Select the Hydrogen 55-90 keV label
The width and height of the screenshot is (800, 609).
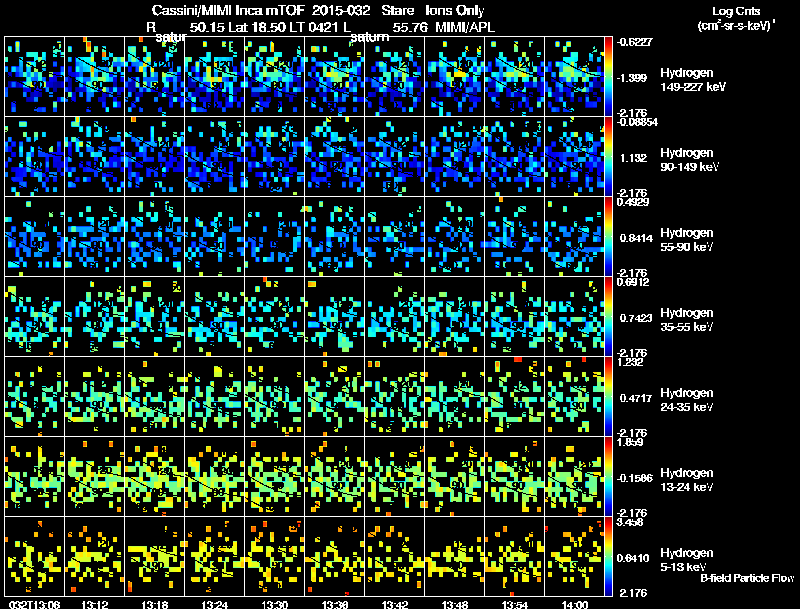tap(687, 240)
